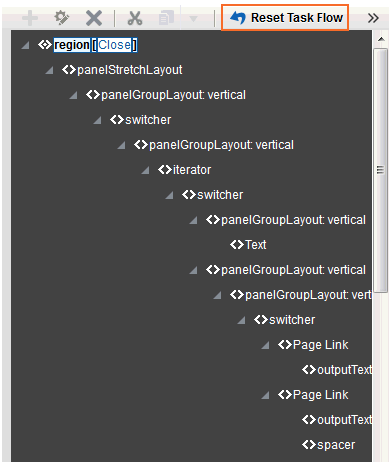This screenshot has height=462, width=389.
Task: Click the Add plus icon in toolbar
Action: tap(30, 18)
